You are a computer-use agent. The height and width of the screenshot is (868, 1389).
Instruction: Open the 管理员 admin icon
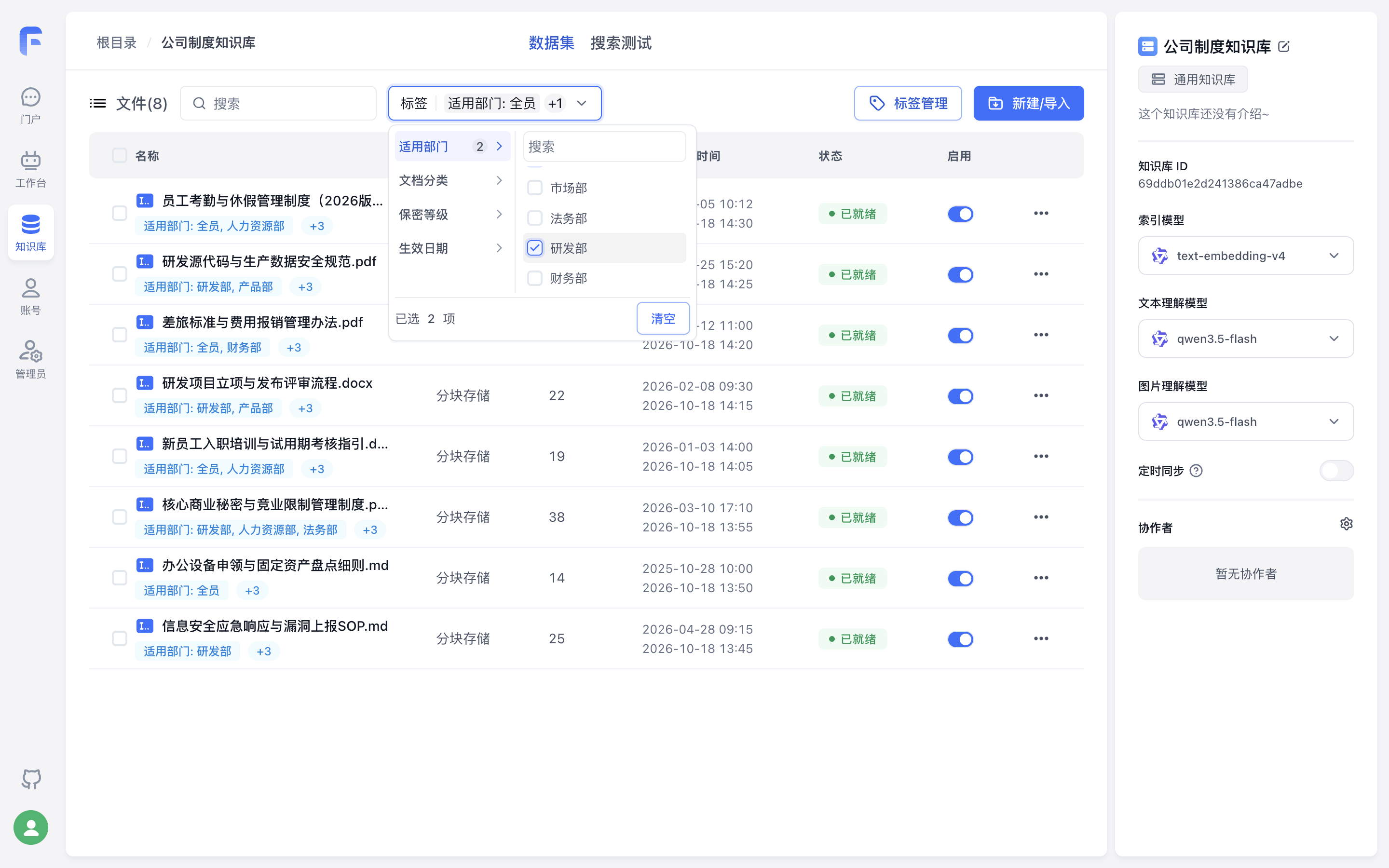point(30,360)
